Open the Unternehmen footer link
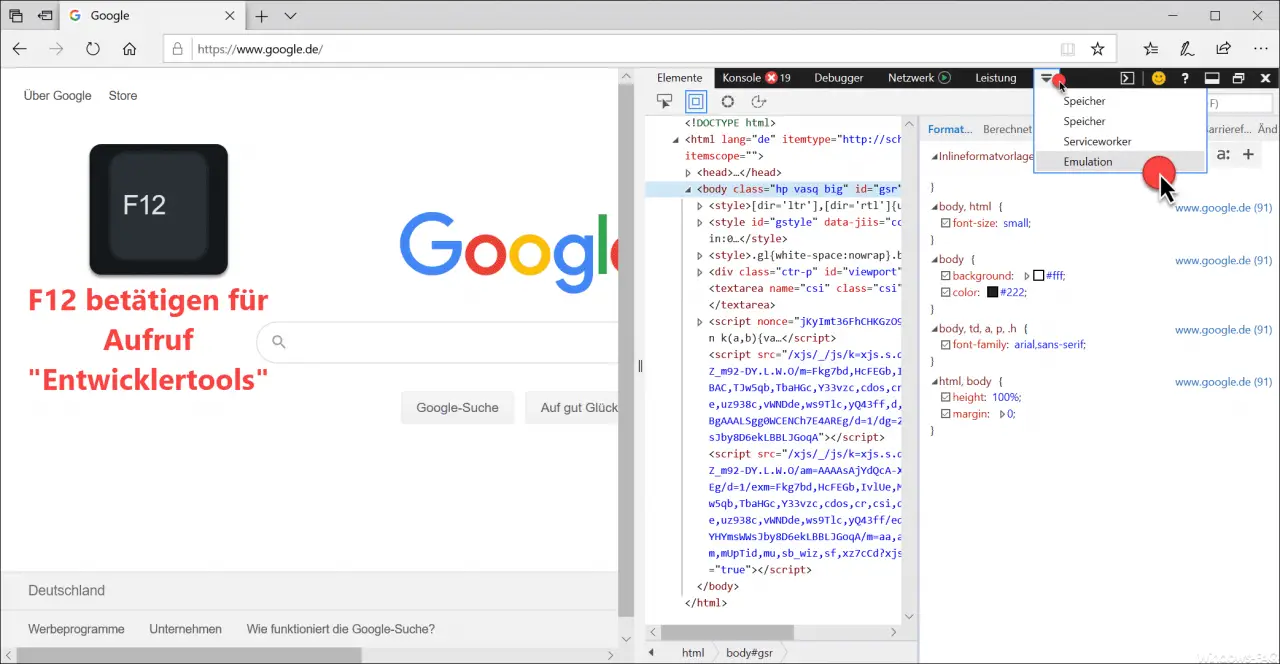Viewport: 1280px width, 664px height. click(x=185, y=629)
